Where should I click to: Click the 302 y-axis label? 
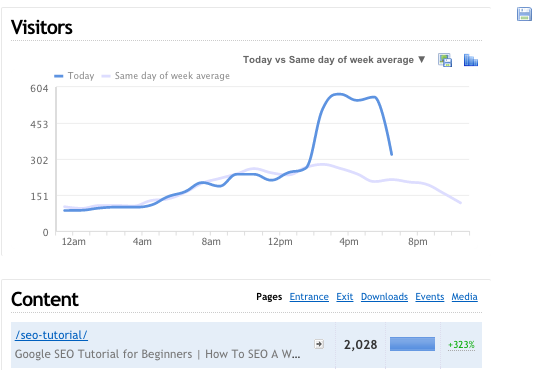pyautogui.click(x=39, y=161)
